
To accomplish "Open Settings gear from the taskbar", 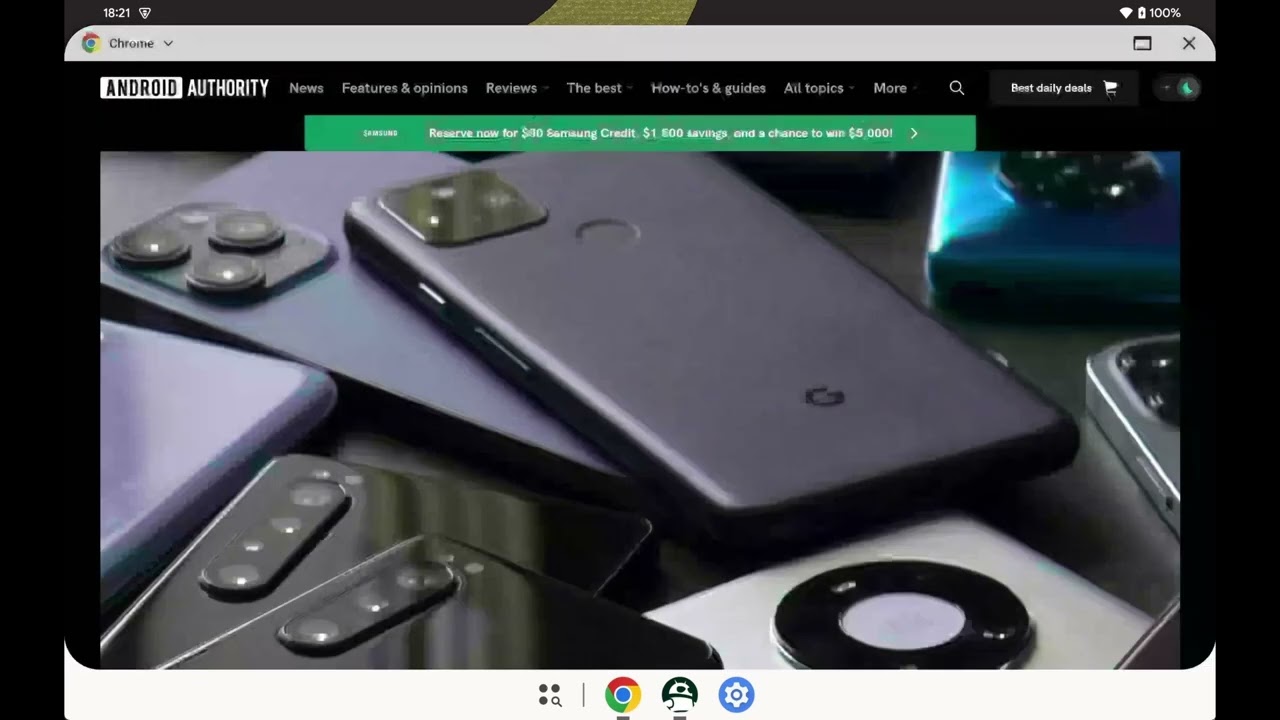I will tap(736, 695).
